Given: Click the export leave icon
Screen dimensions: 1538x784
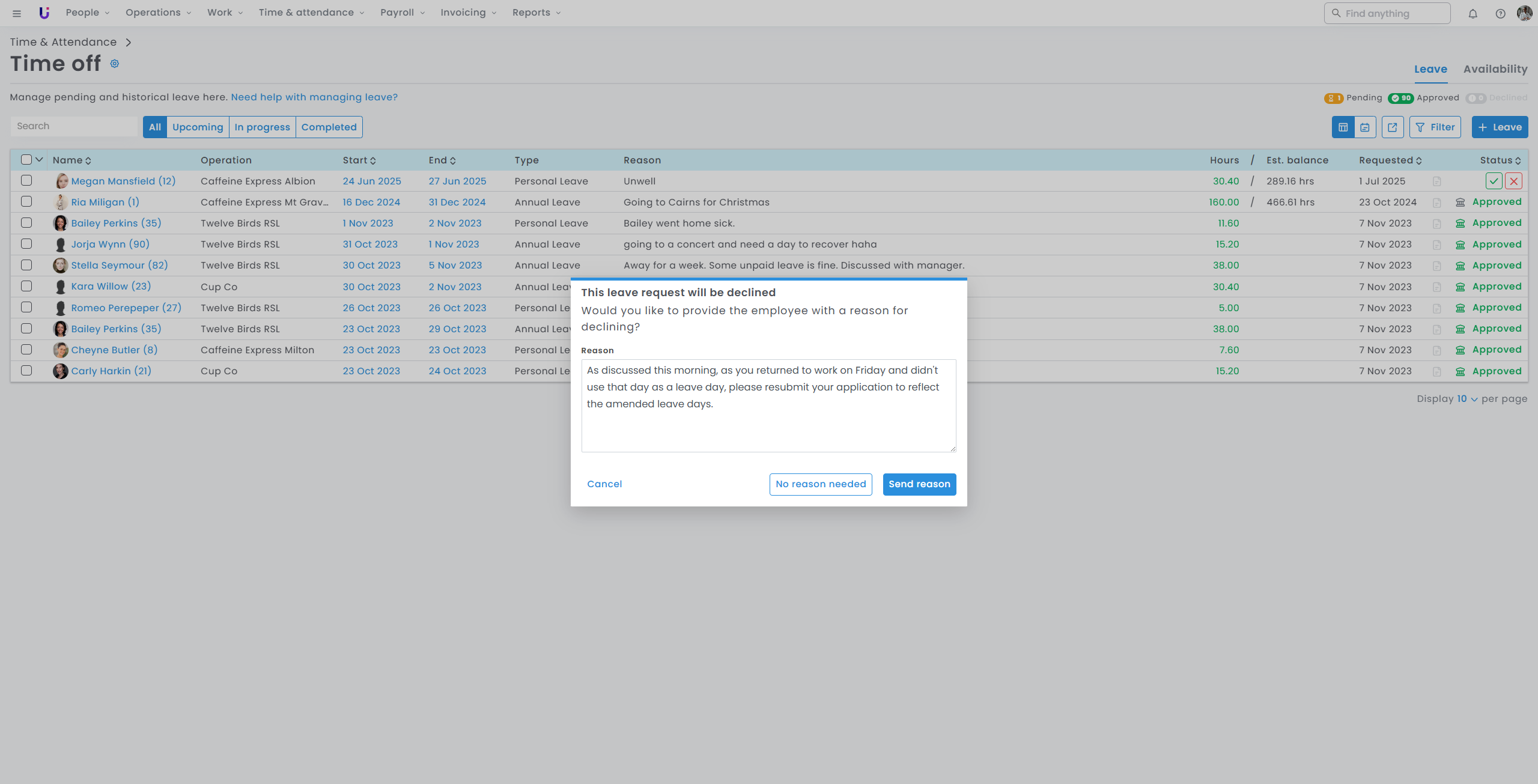Looking at the screenshot, I should point(1393,127).
